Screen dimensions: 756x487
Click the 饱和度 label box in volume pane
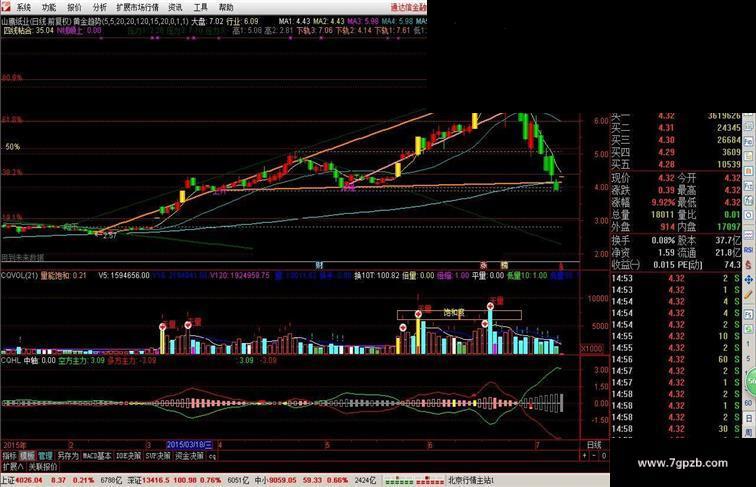pyautogui.click(x=459, y=314)
